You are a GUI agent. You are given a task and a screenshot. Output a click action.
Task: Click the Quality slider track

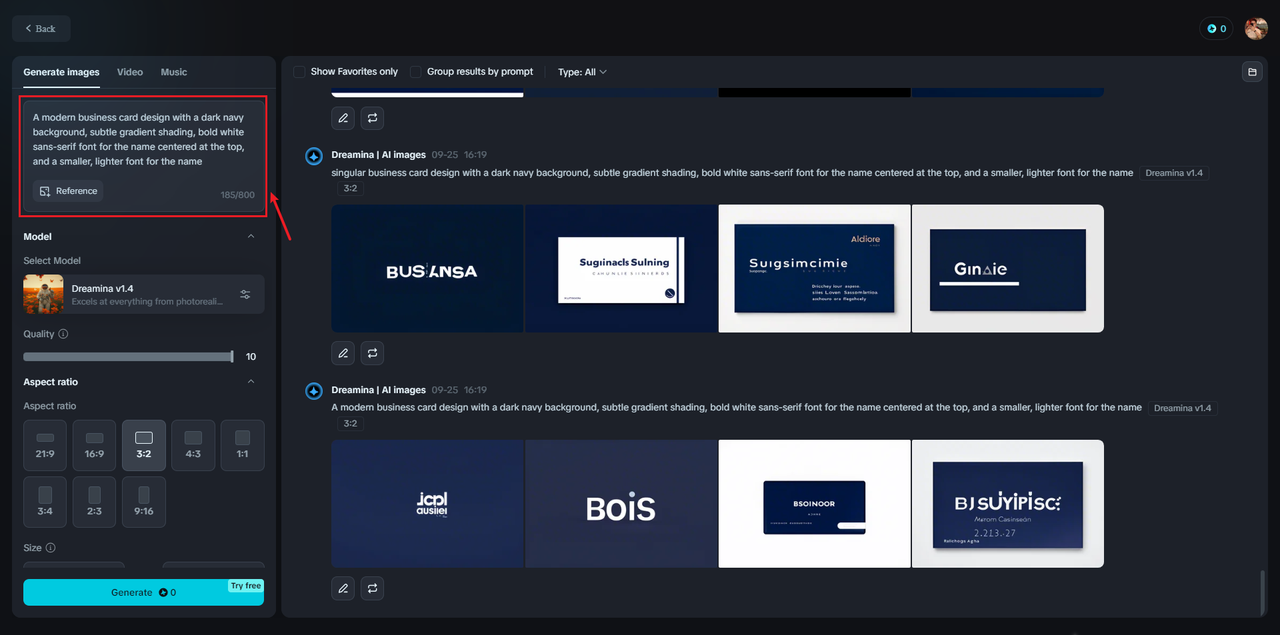(x=128, y=356)
